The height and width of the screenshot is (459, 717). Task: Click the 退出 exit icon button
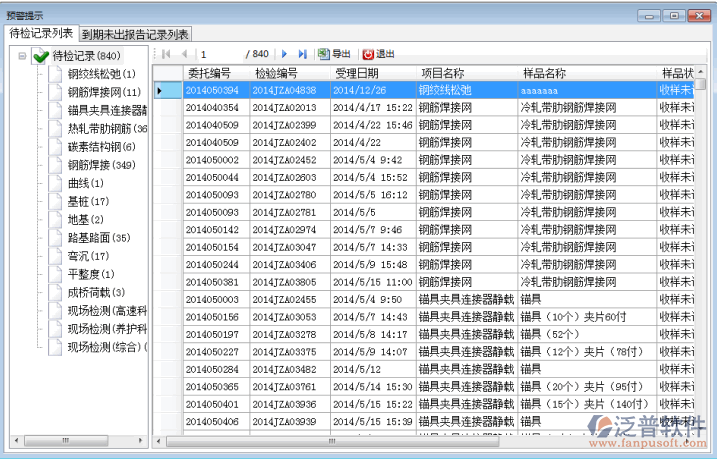point(378,54)
